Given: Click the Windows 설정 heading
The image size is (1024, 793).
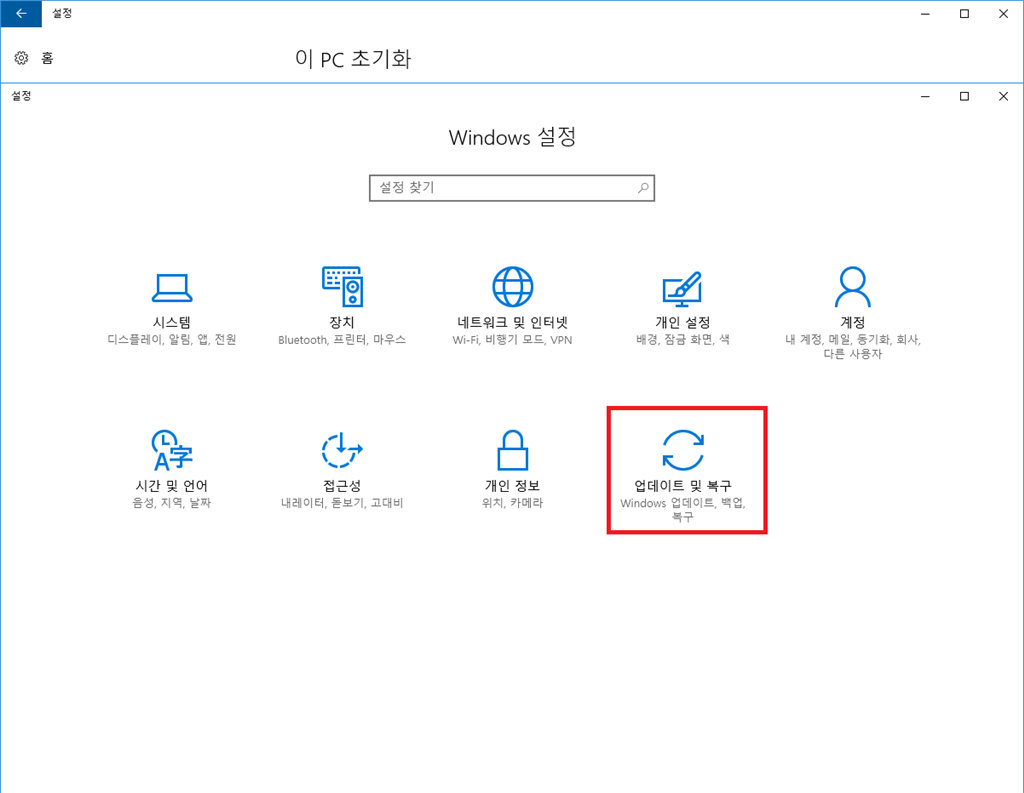Looking at the screenshot, I should point(513,137).
